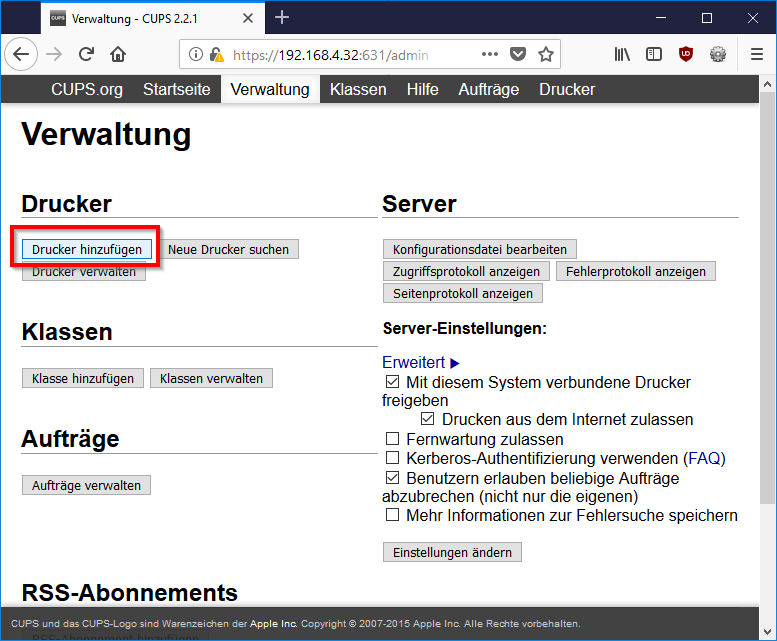
Task: Click the page scrollbar up arrow
Action: pyautogui.click(x=768, y=84)
